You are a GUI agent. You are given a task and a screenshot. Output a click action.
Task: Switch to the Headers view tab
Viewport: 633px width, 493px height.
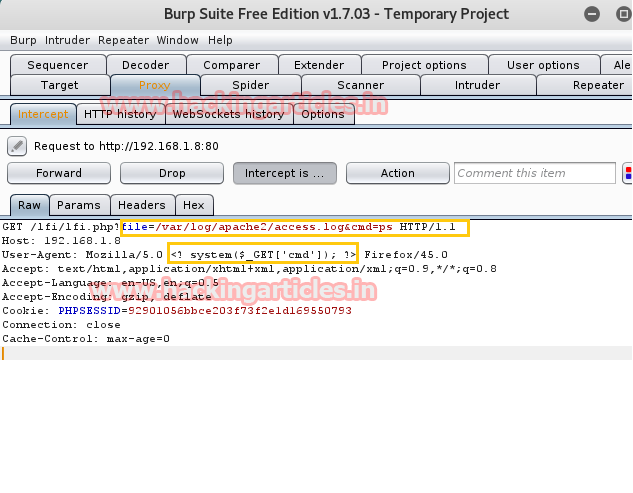[x=142, y=205]
